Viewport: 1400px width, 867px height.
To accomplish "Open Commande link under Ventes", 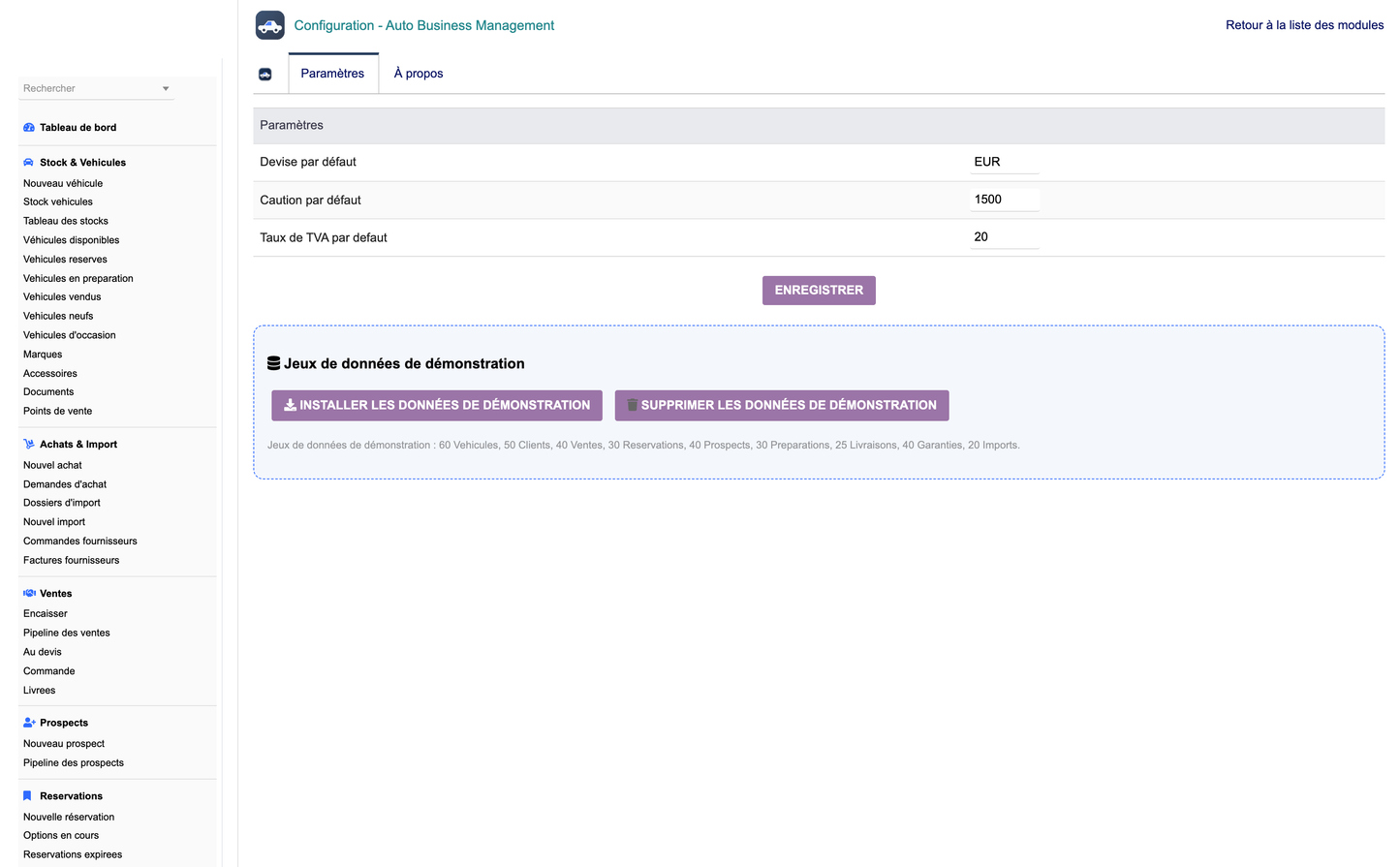I will (x=49, y=671).
